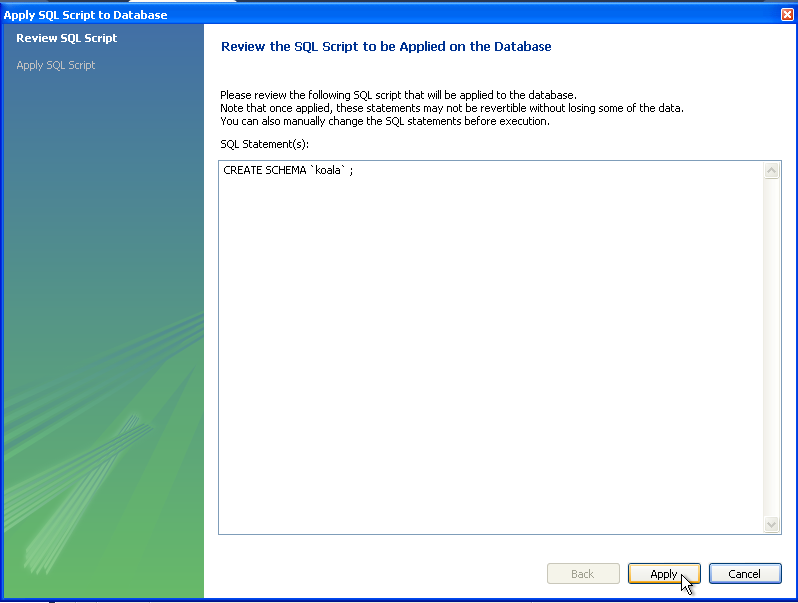Click the SQL Statement(s) label
The image size is (798, 603).
(265, 144)
